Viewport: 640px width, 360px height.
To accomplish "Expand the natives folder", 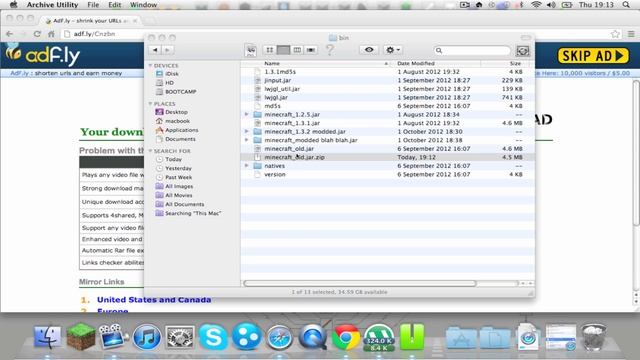I will coord(247,166).
